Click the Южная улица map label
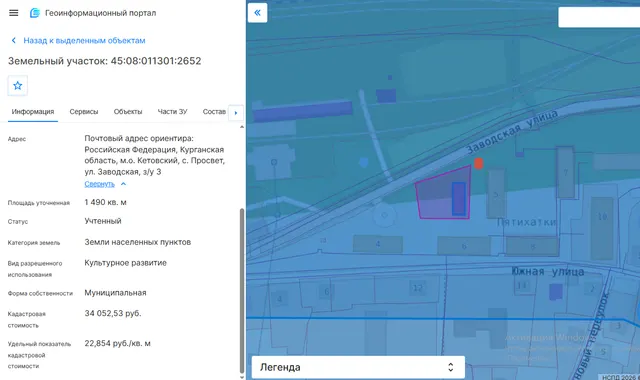Viewport: 640px width, 380px height. point(547,271)
